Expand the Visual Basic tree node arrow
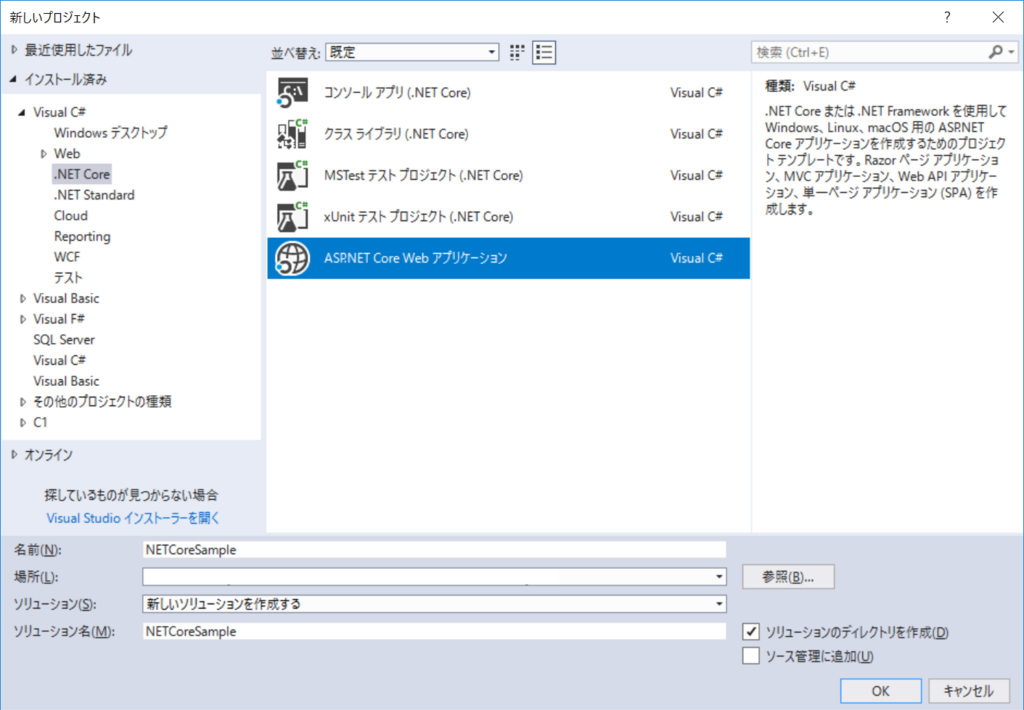The height and width of the screenshot is (710, 1024). click(x=23, y=299)
